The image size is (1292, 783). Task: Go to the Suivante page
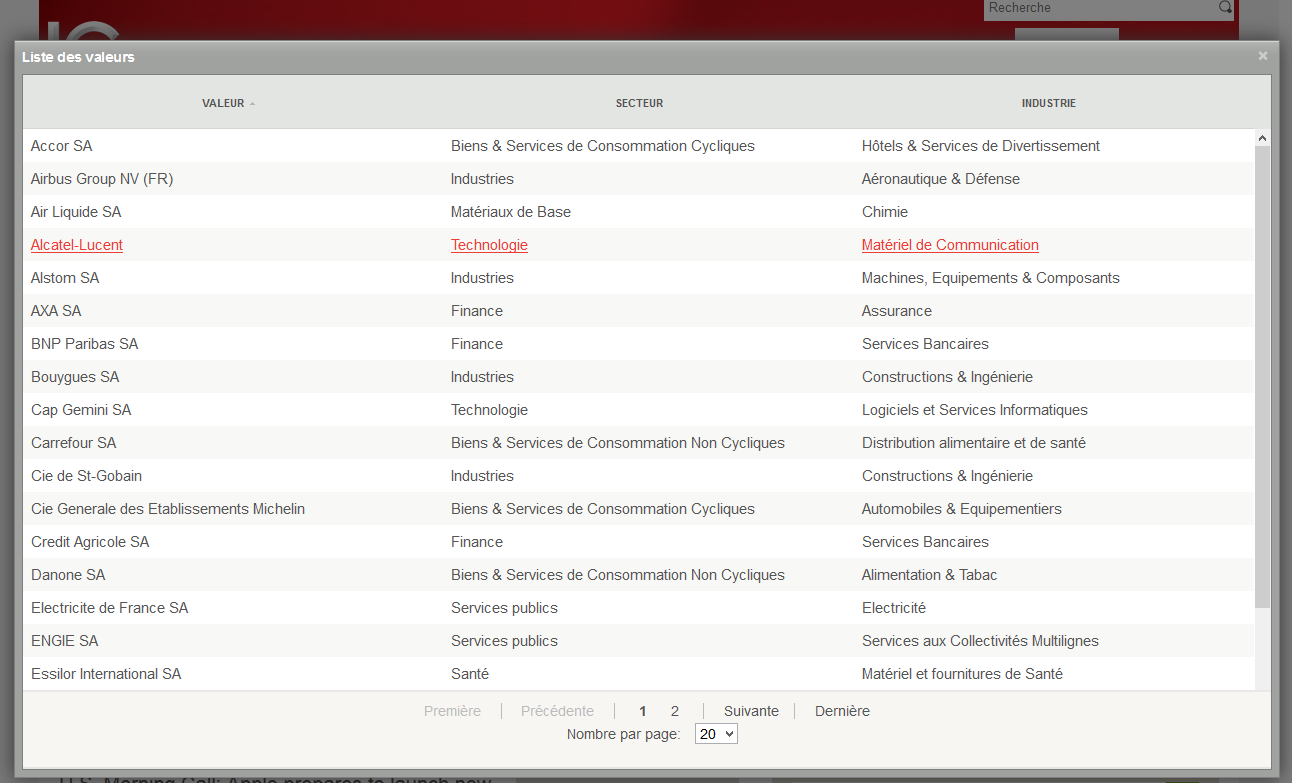(751, 711)
